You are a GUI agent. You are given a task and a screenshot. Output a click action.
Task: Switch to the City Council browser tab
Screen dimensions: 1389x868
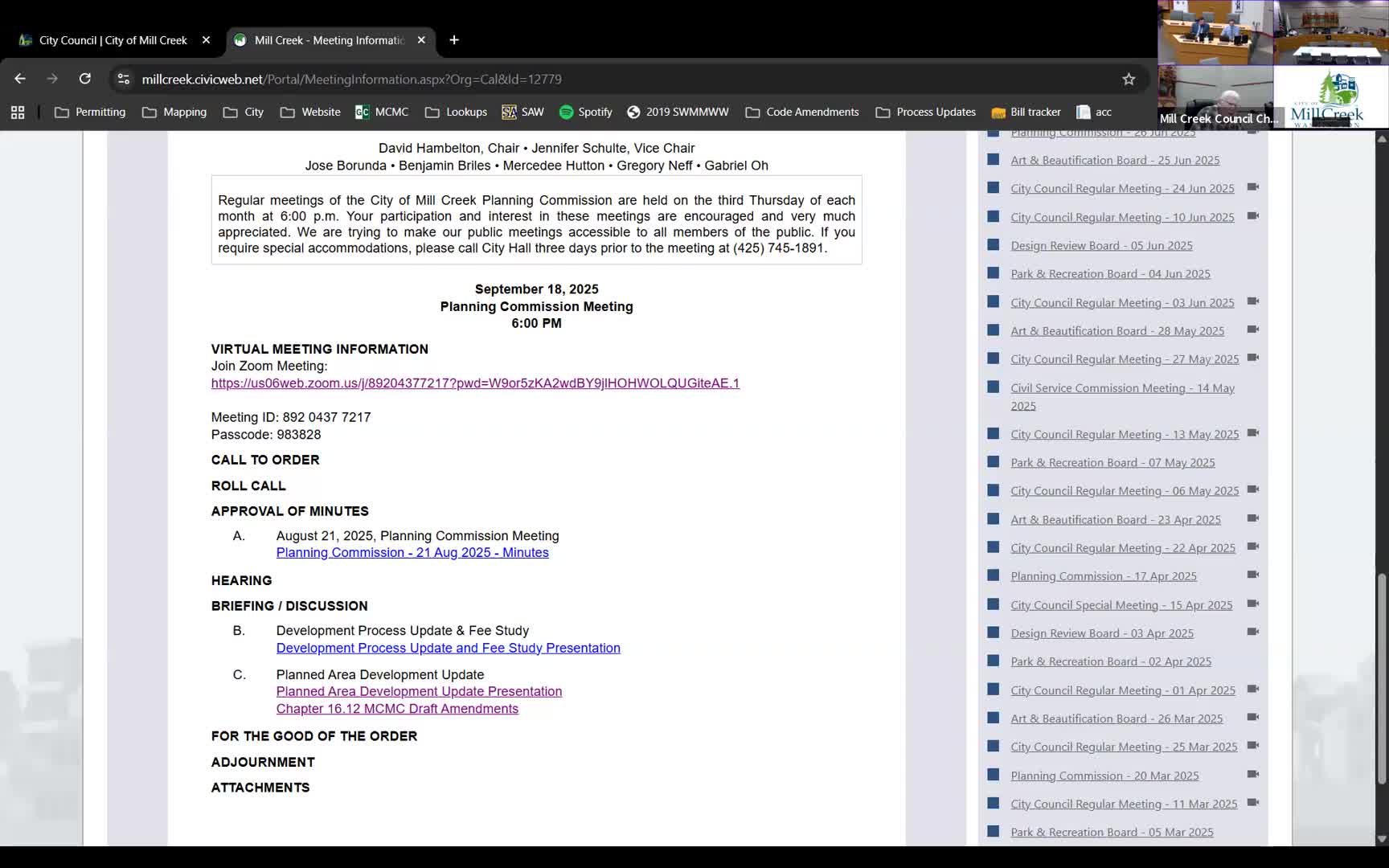point(113,40)
